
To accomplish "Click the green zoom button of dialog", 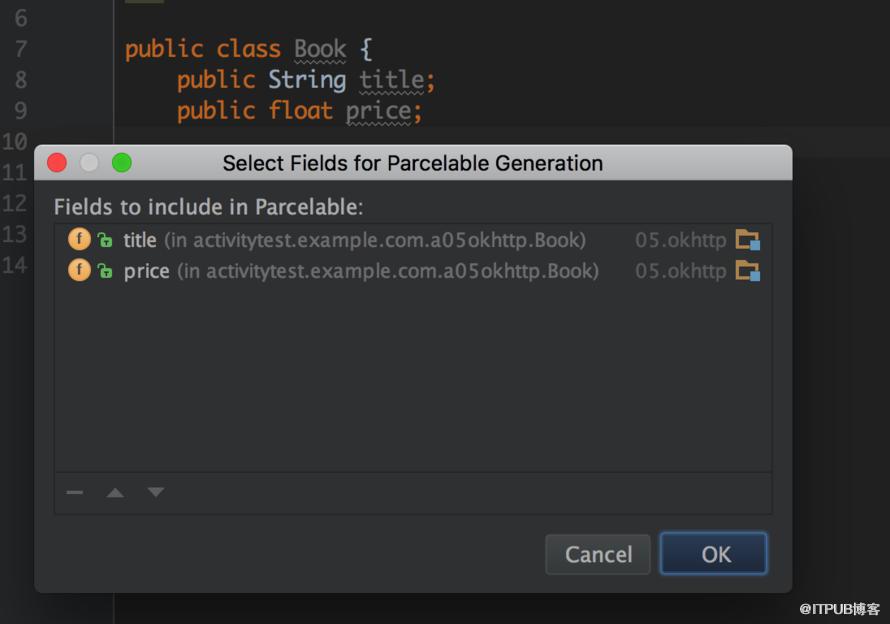I will 121,163.
